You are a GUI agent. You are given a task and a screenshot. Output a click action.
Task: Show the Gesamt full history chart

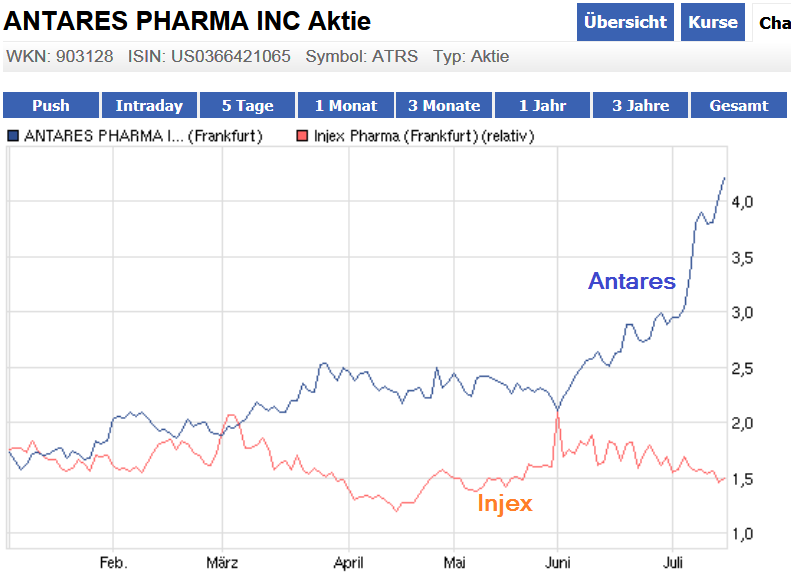point(738,105)
